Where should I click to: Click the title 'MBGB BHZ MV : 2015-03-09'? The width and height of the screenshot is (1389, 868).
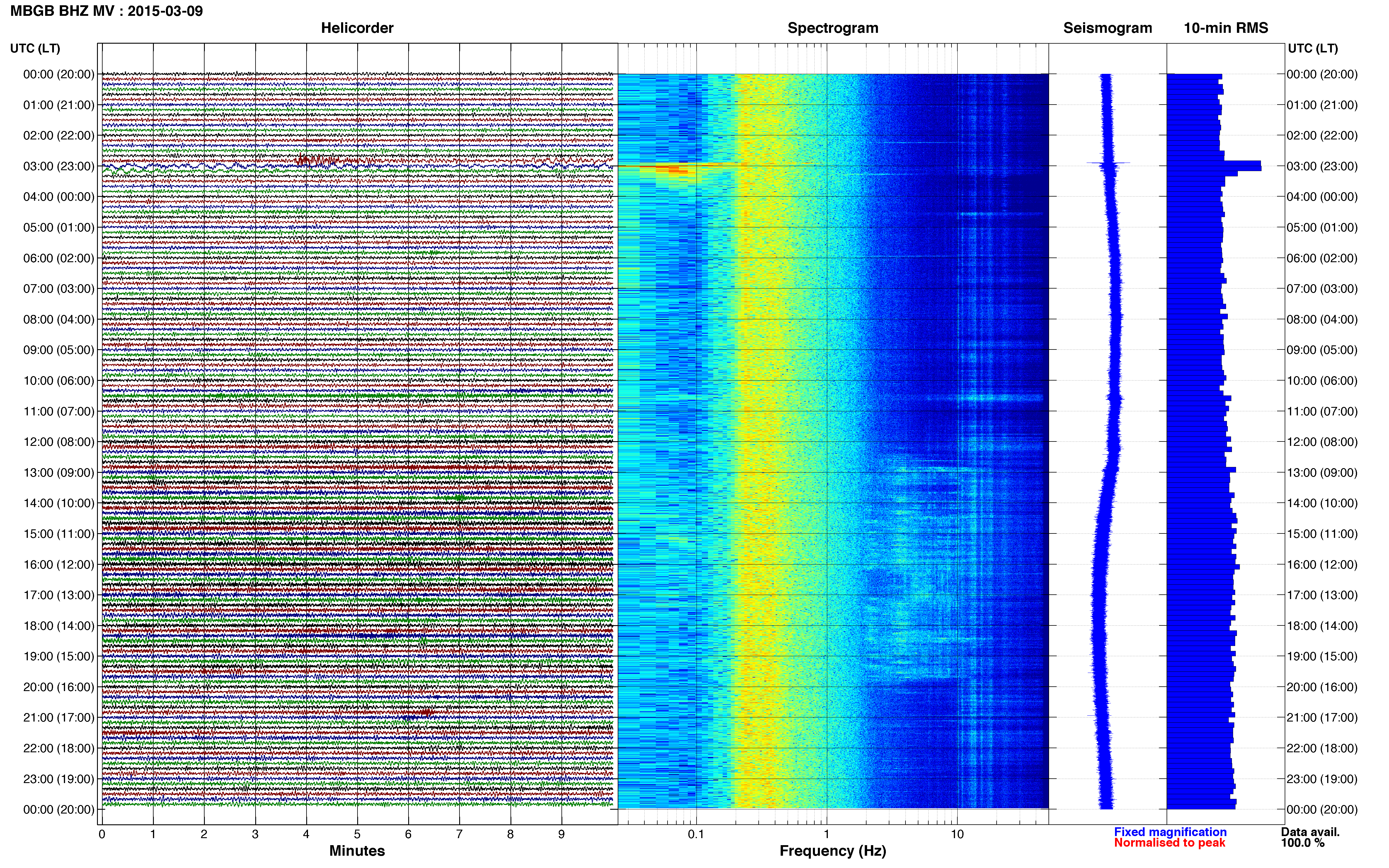tap(107, 11)
